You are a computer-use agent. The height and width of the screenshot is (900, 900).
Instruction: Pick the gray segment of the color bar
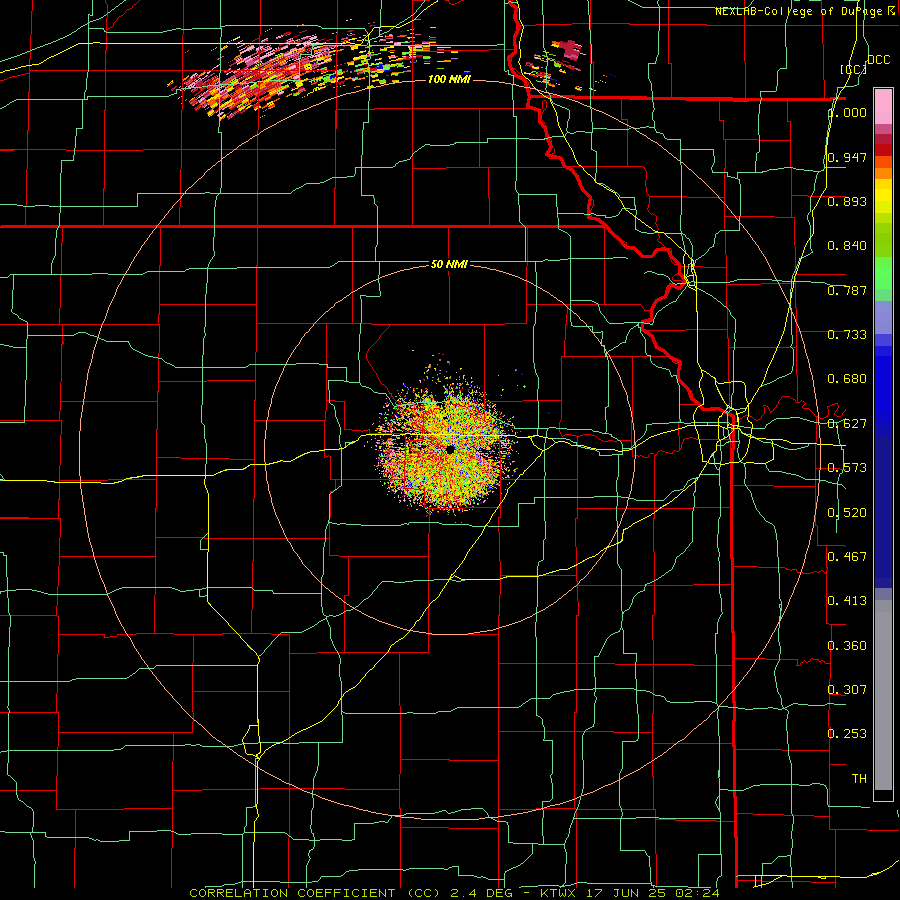(x=883, y=695)
